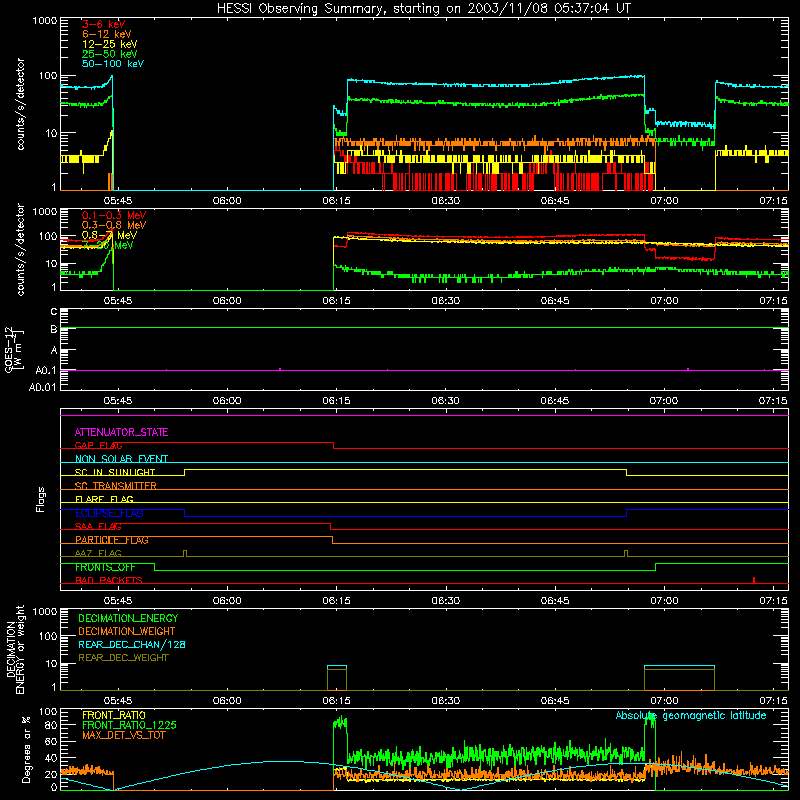
Task: Select the yellow FRONT_RATIO legend label
Action: (x=114, y=715)
